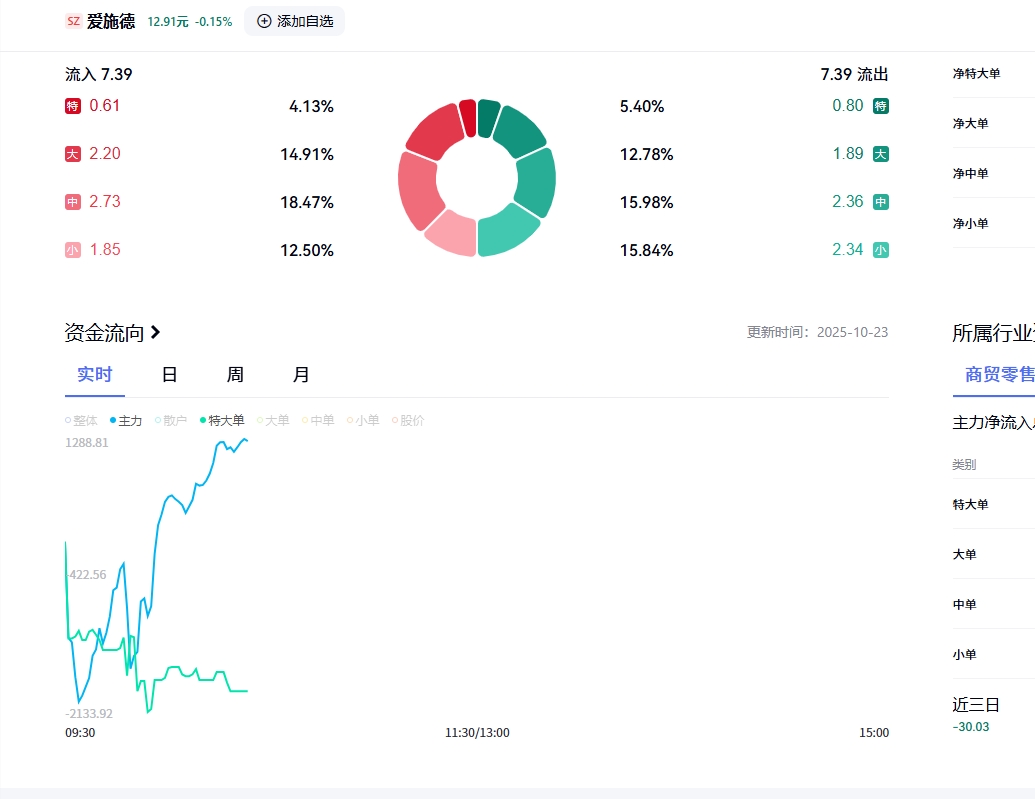1035x799 pixels.
Task: Select the 月 tab
Action: [x=301, y=375]
